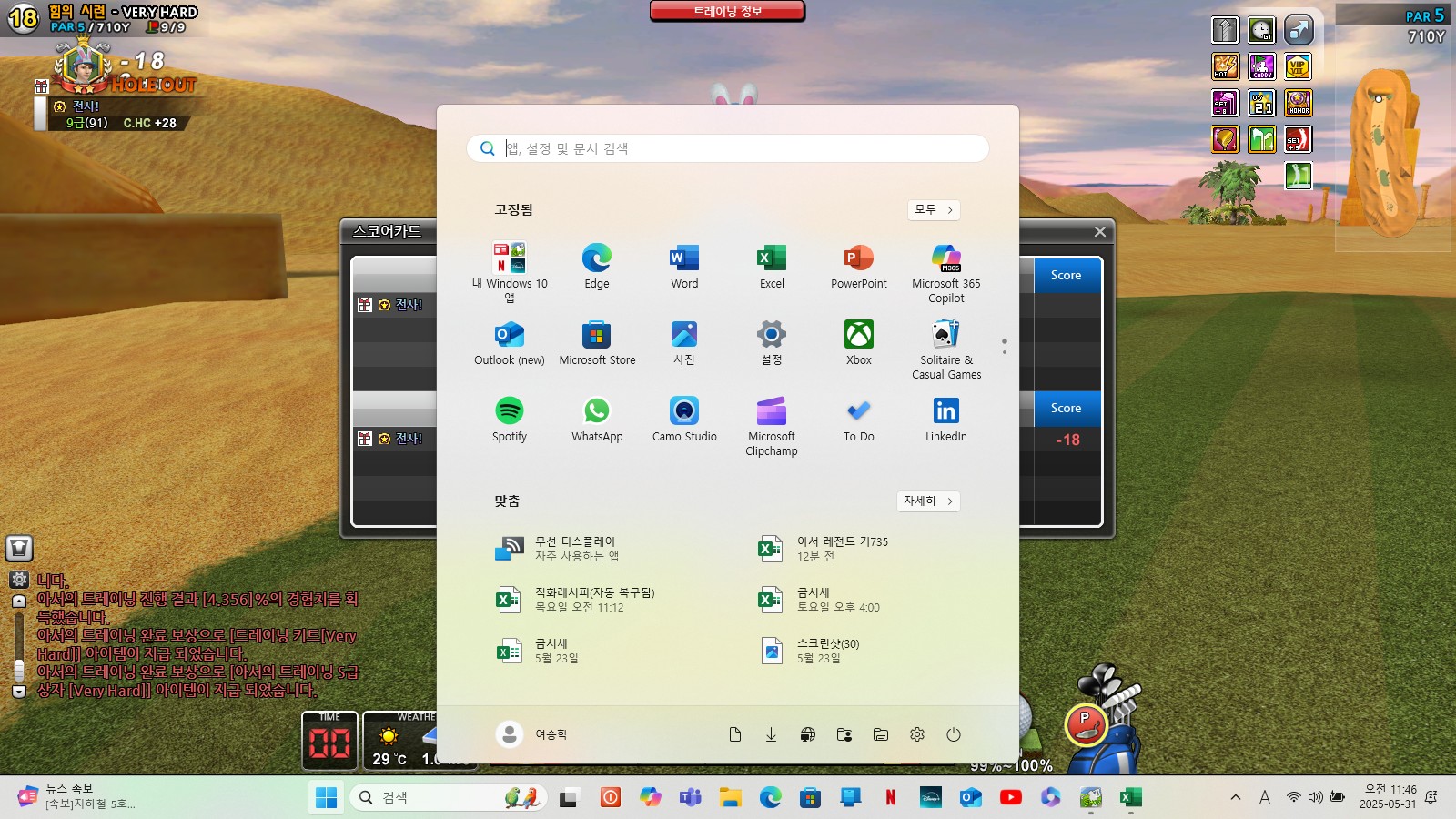Launch LinkedIn from pinned apps
The height and width of the screenshot is (819, 1456).
click(x=946, y=419)
